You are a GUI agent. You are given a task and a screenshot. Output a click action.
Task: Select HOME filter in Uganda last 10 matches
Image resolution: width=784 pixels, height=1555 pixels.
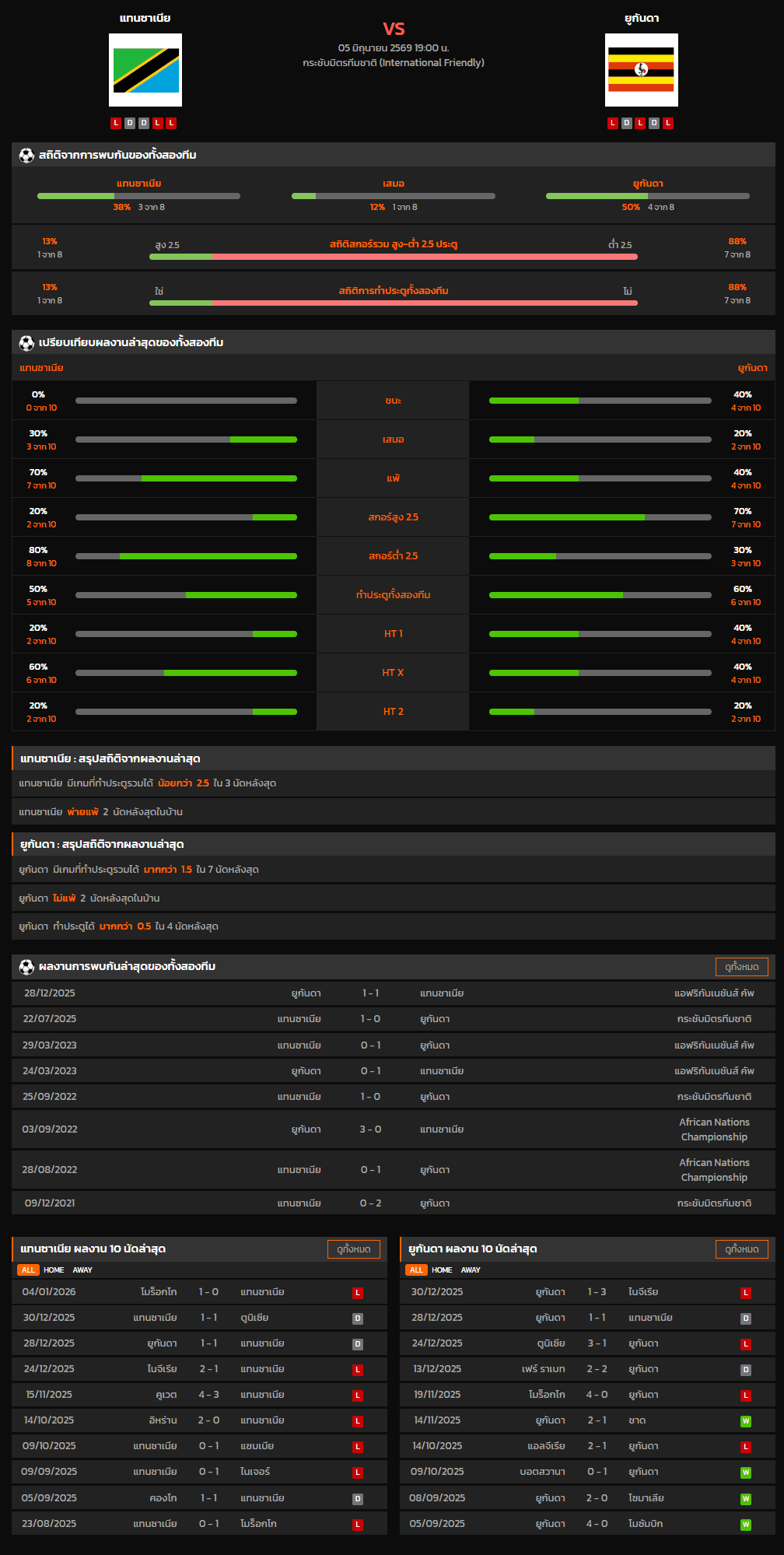pyautogui.click(x=442, y=1270)
